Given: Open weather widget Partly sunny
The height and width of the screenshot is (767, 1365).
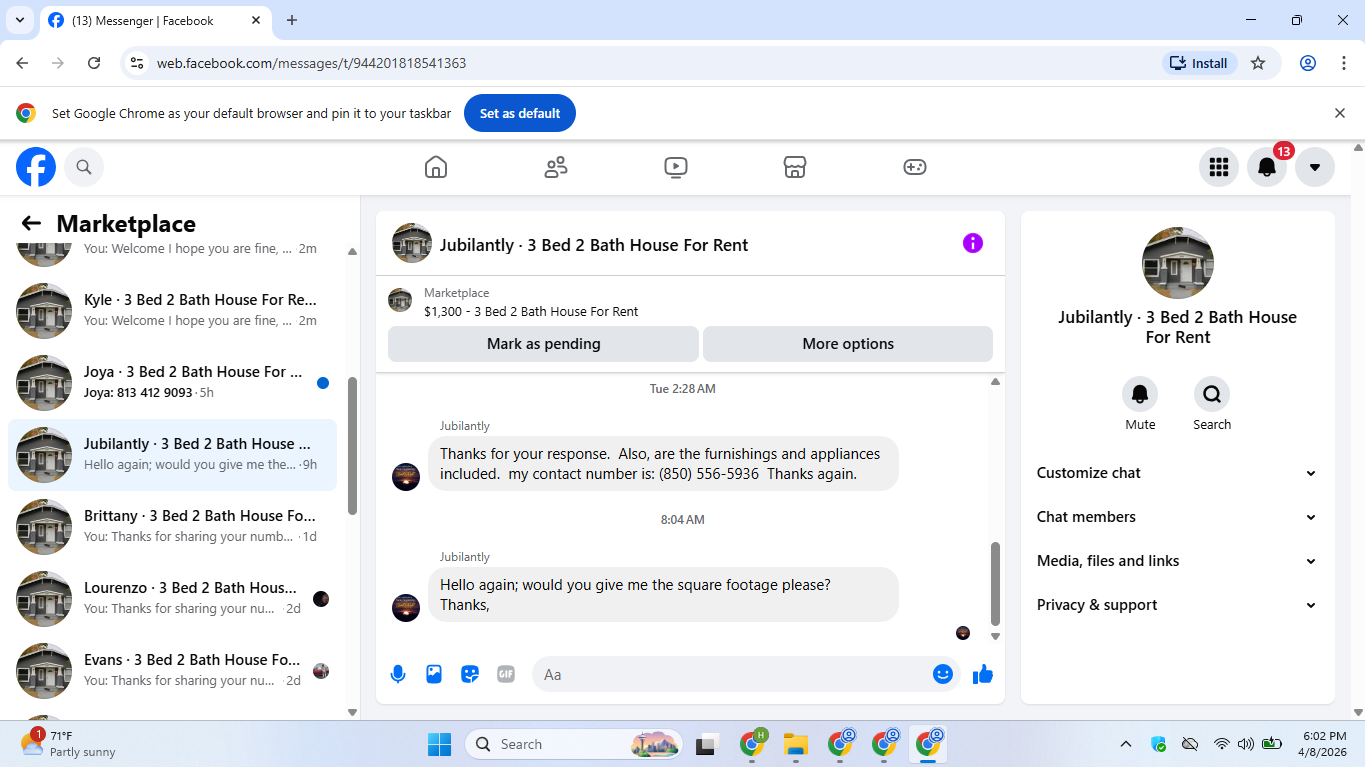Looking at the screenshot, I should click(68, 744).
